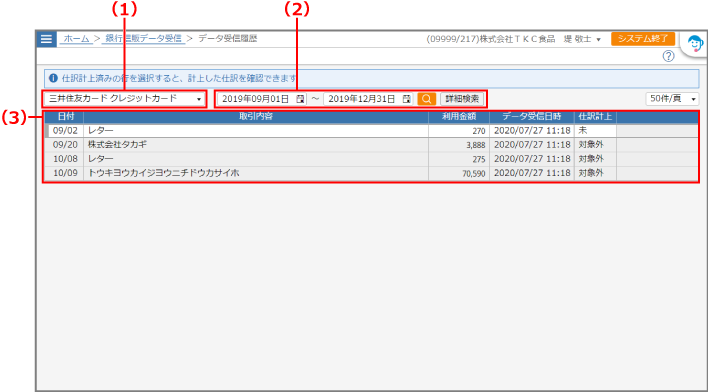This screenshot has height=392, width=708.
Task: Open 銀行信販データ受信 breadcrumb link
Action: [143, 39]
